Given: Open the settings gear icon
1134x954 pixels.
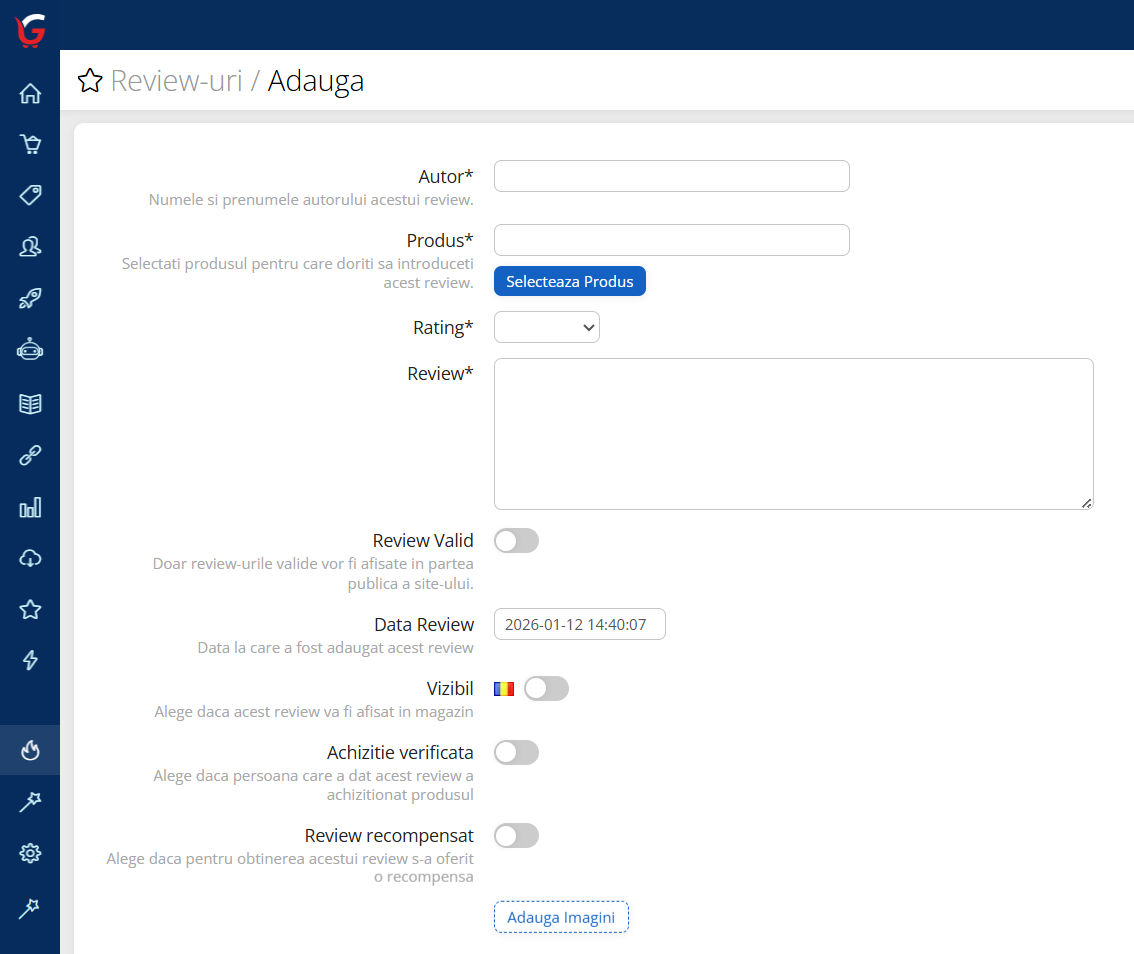Looking at the screenshot, I should click(30, 853).
